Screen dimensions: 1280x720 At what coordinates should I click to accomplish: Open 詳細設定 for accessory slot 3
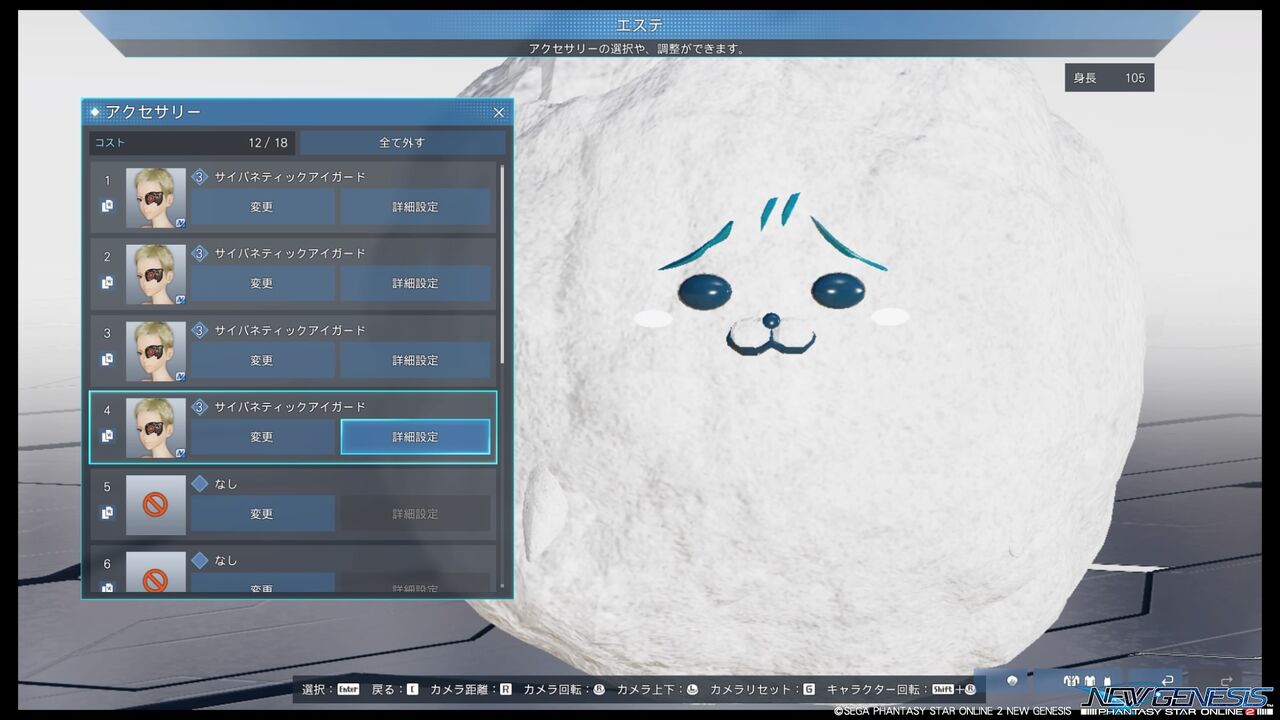click(x=415, y=360)
